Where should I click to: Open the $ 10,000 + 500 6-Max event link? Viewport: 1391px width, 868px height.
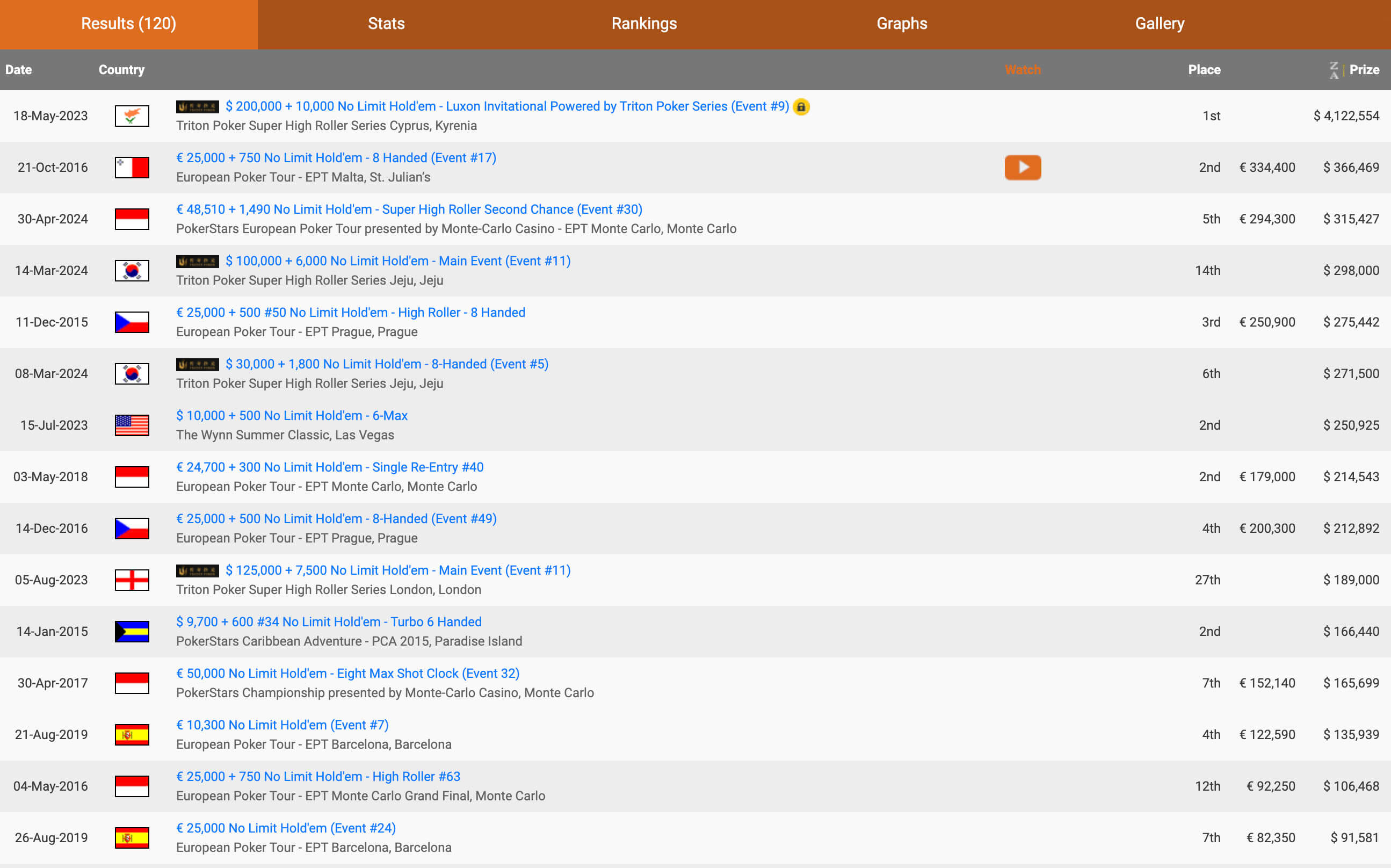[292, 416]
